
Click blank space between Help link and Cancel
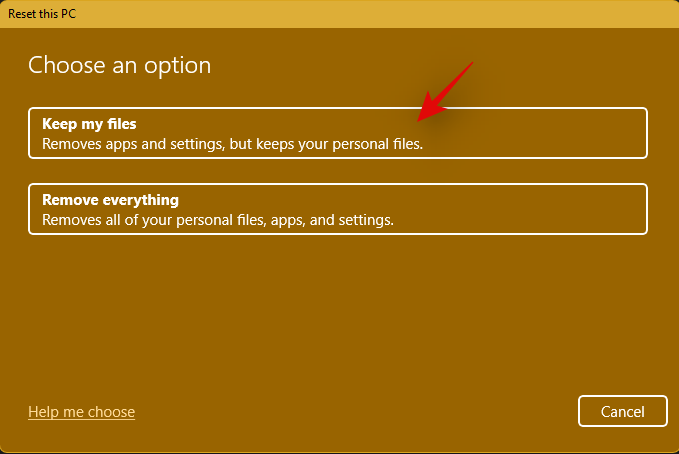tap(350, 412)
